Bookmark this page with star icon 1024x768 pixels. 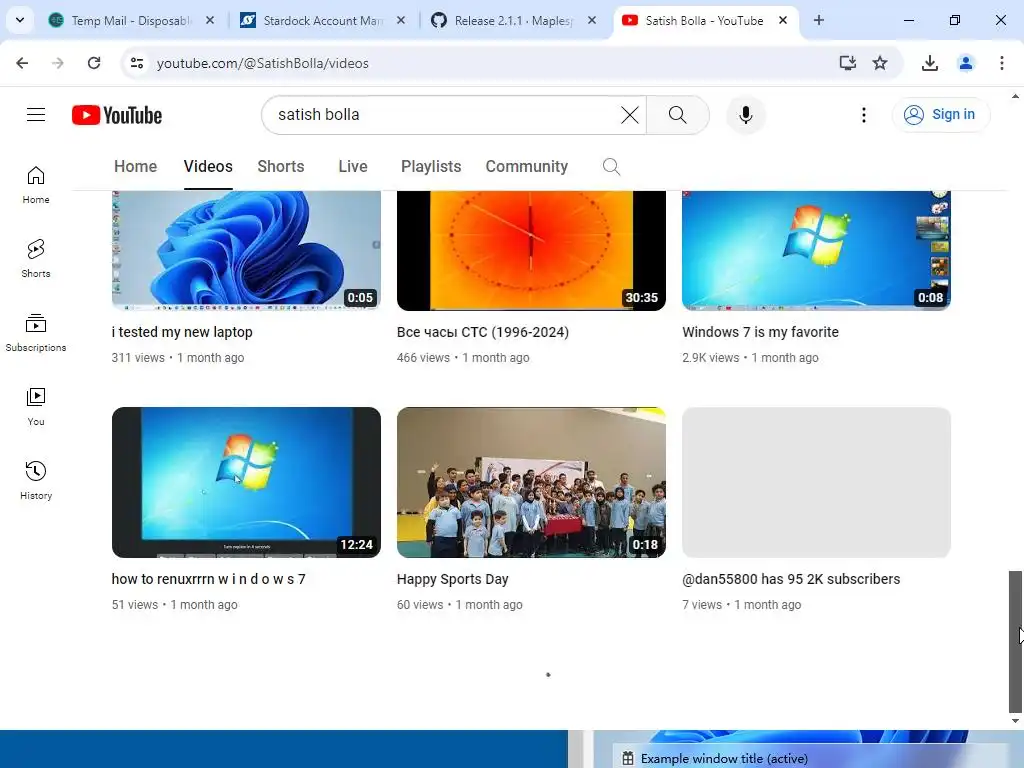tap(880, 63)
